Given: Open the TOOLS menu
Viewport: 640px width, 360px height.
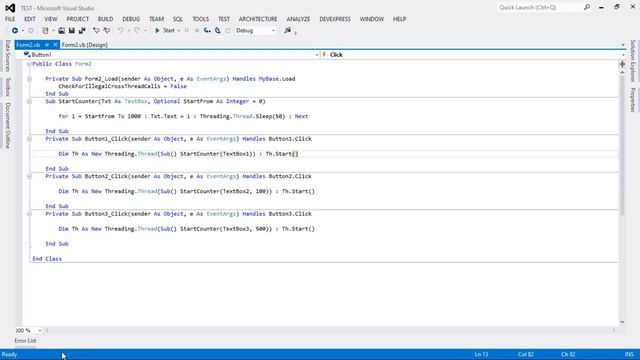Looking at the screenshot, I should click(200, 19).
